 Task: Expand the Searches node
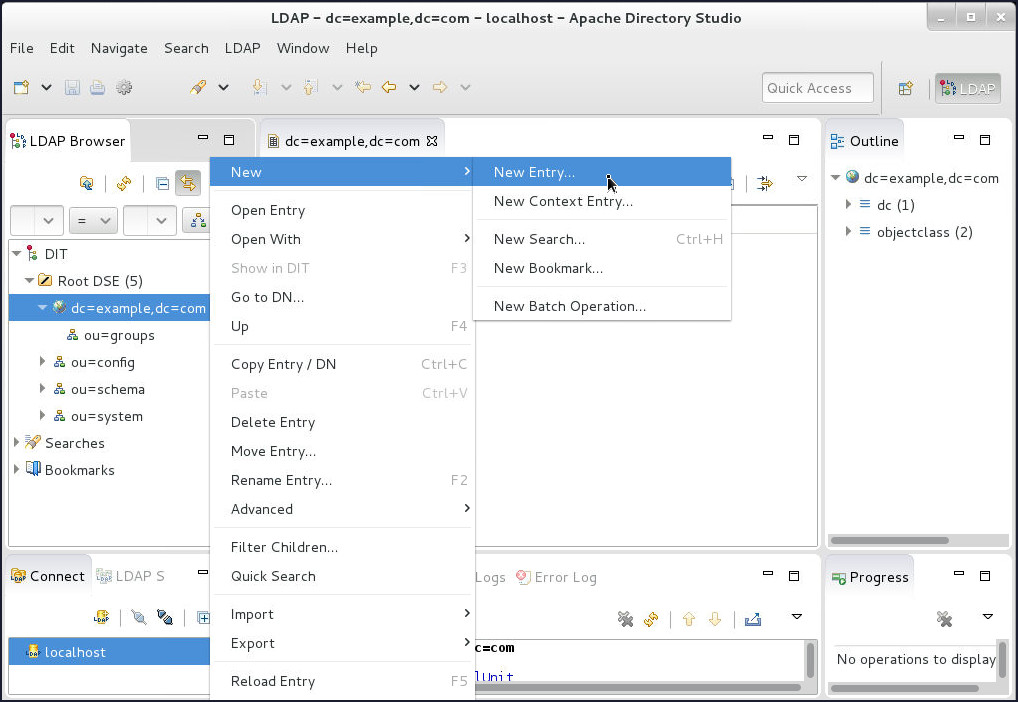[x=16, y=442]
